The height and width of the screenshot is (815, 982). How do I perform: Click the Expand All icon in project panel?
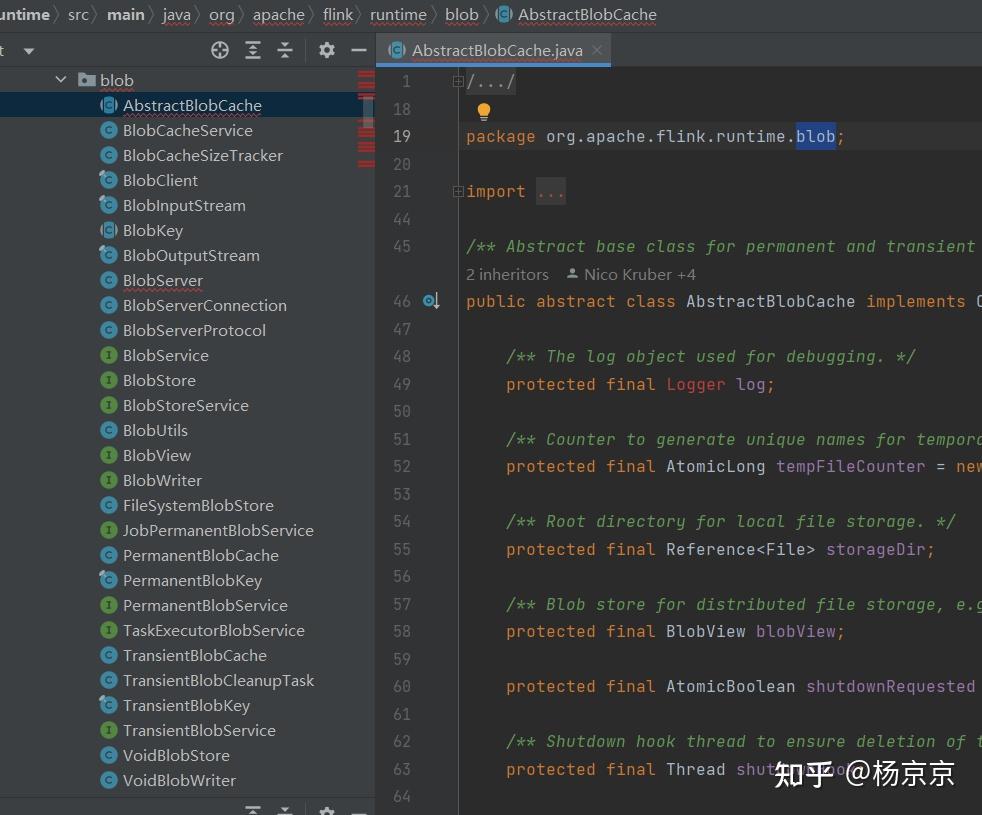click(253, 50)
